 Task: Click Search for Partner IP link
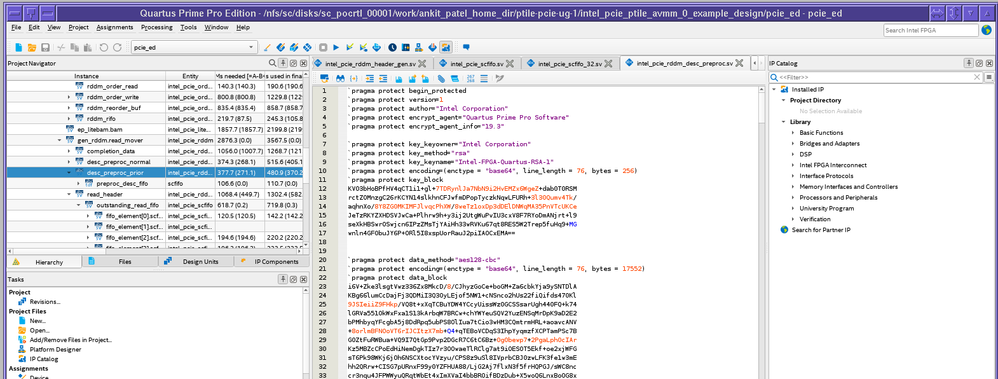pos(821,229)
